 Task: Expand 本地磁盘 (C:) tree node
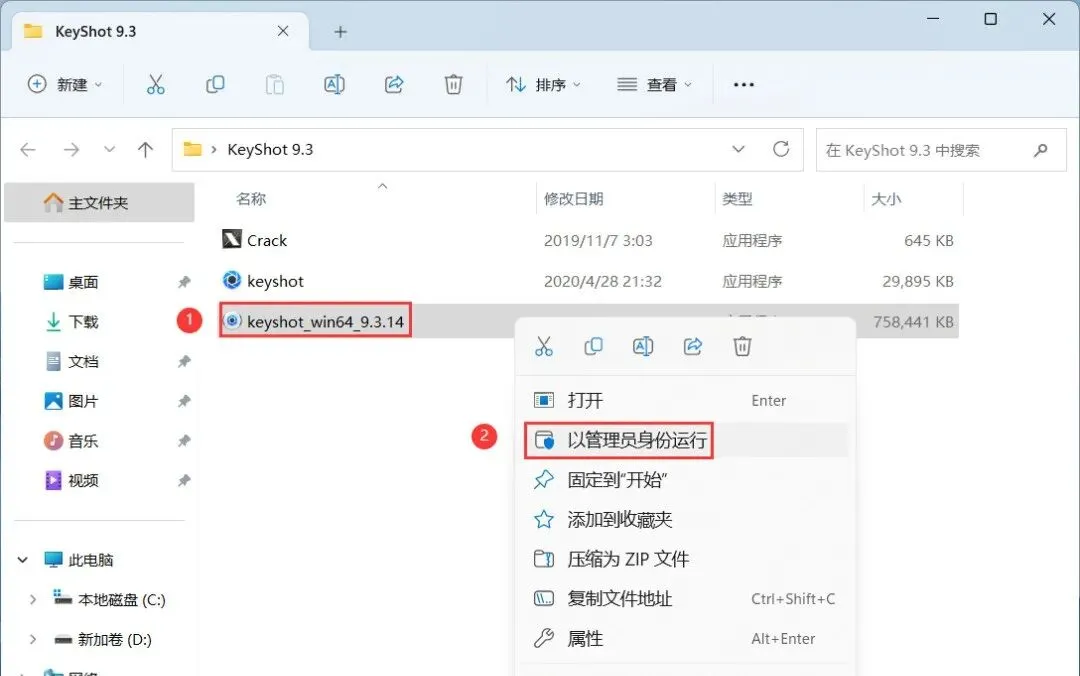pyautogui.click(x=32, y=600)
